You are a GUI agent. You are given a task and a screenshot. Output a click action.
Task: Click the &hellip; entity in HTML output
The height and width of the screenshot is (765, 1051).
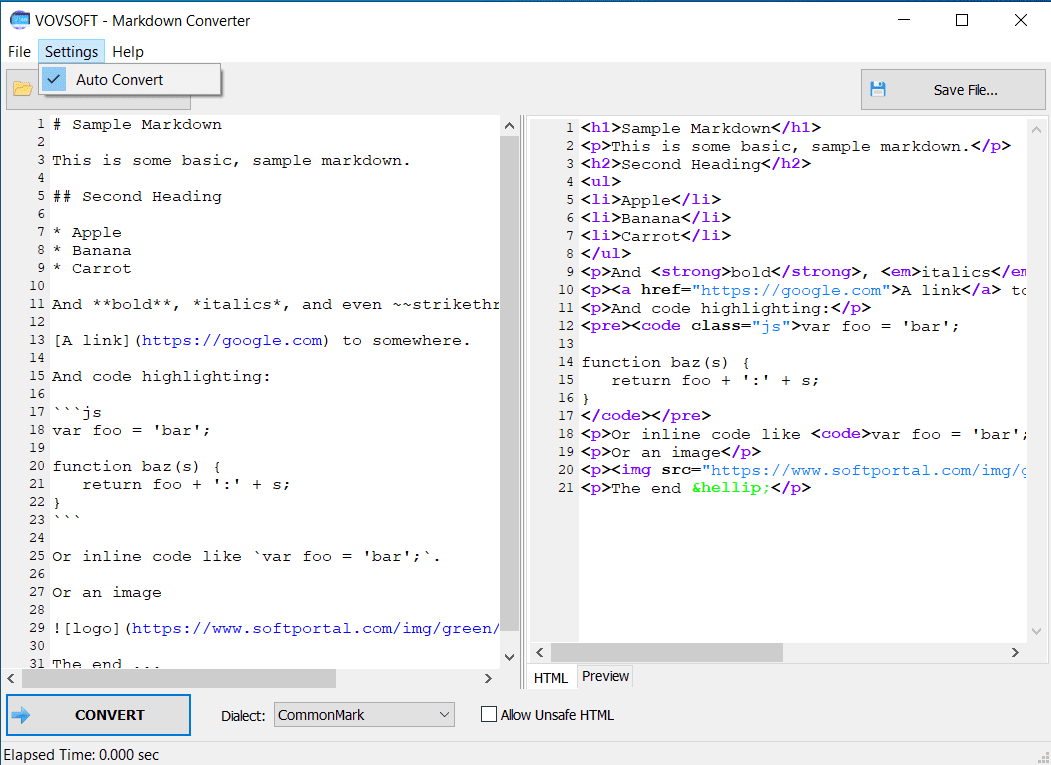tap(731, 488)
